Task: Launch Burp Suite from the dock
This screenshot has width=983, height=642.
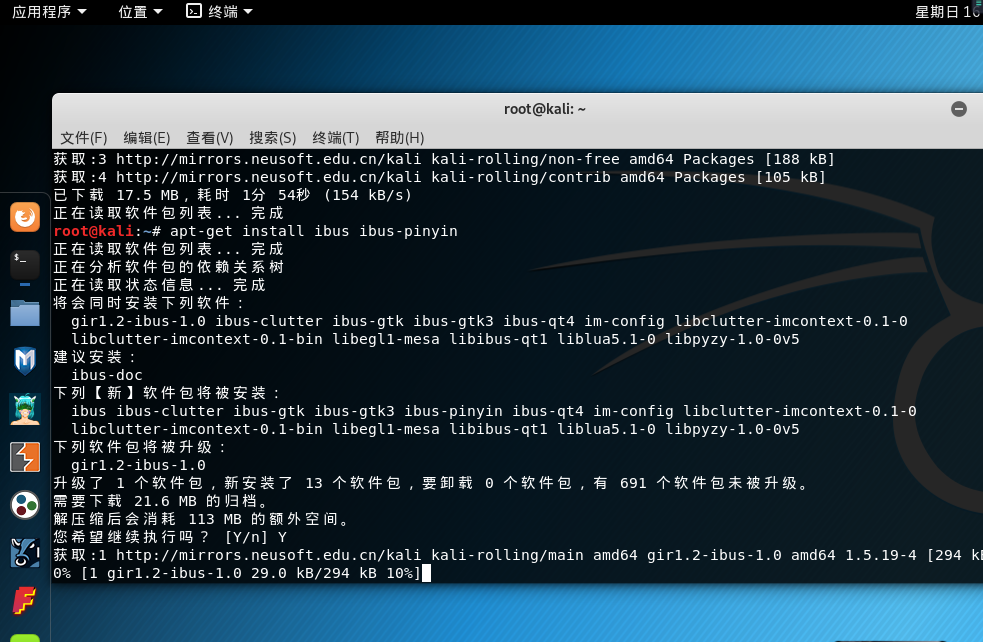Action: click(25, 457)
